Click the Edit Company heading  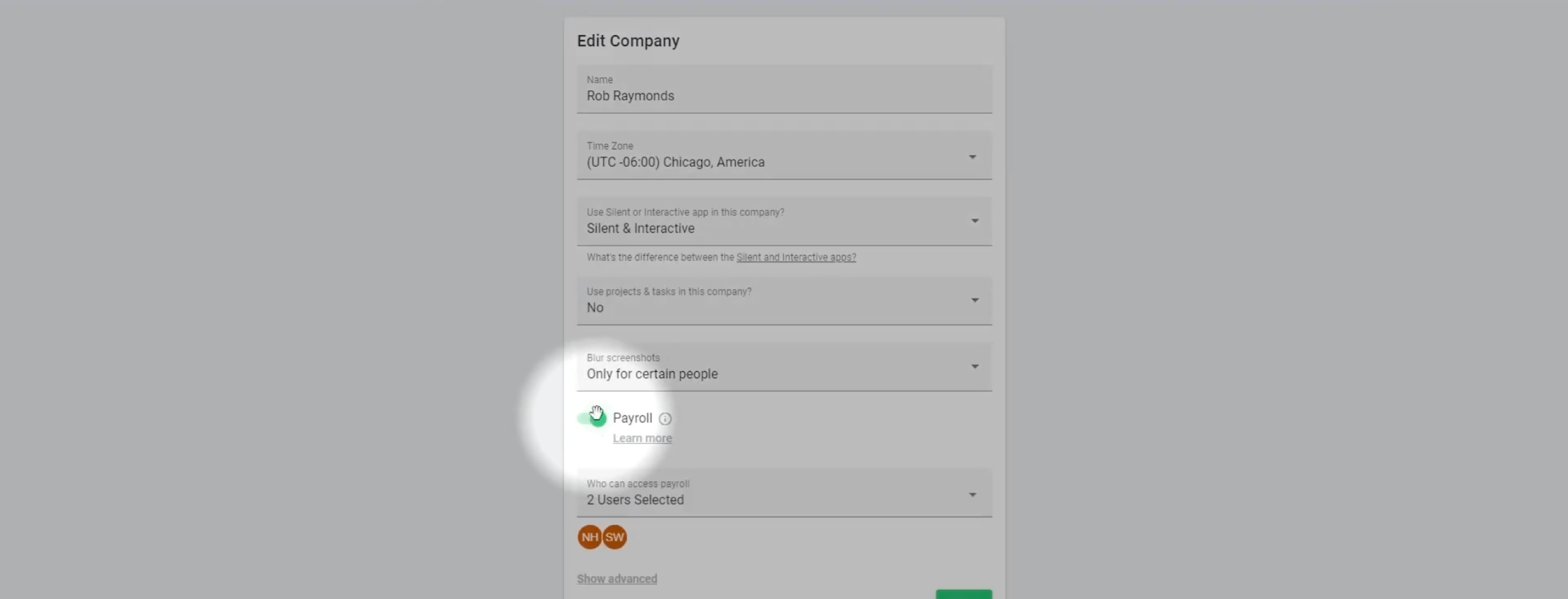(x=628, y=41)
